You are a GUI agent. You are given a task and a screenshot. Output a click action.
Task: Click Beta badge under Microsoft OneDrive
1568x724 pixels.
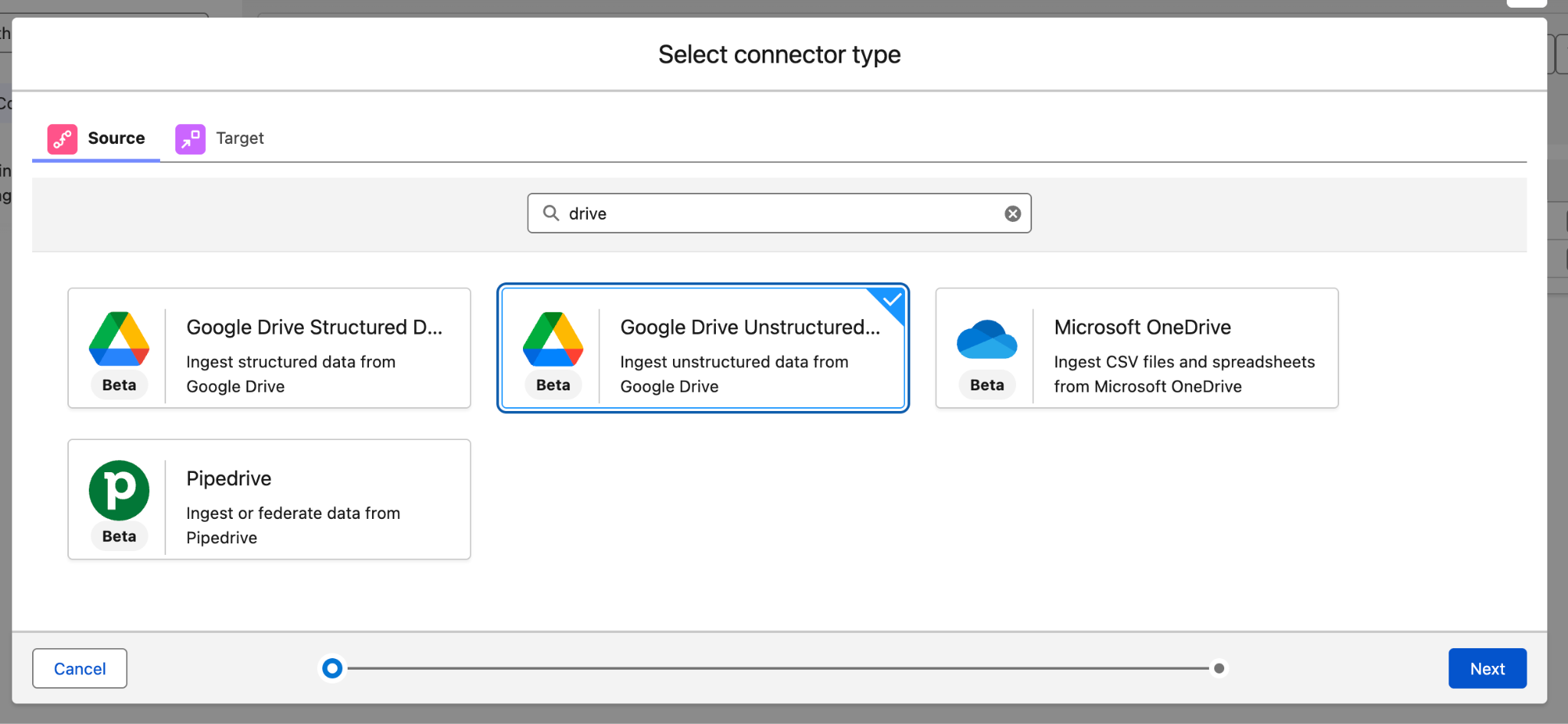(x=987, y=385)
